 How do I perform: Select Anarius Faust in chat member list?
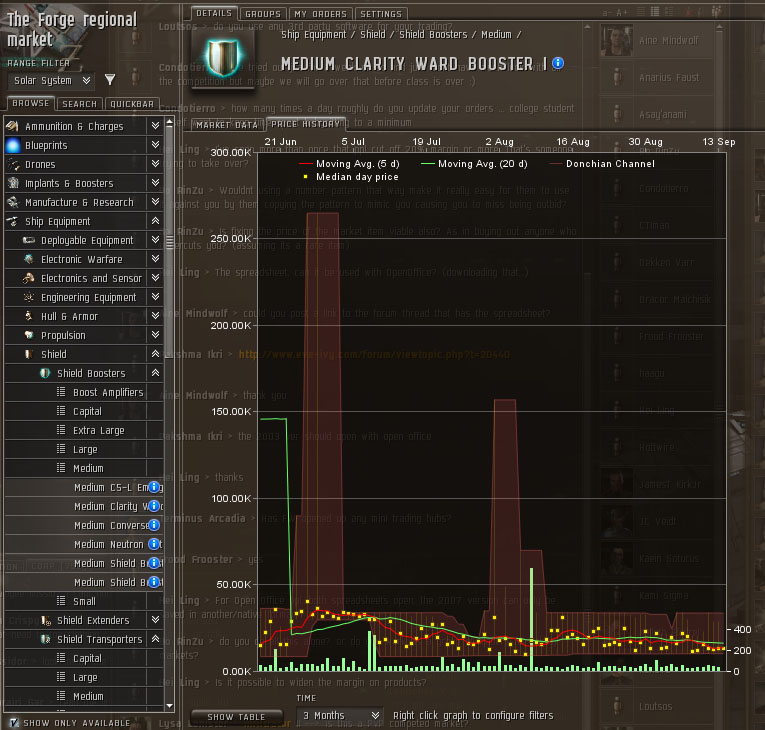click(x=656, y=77)
